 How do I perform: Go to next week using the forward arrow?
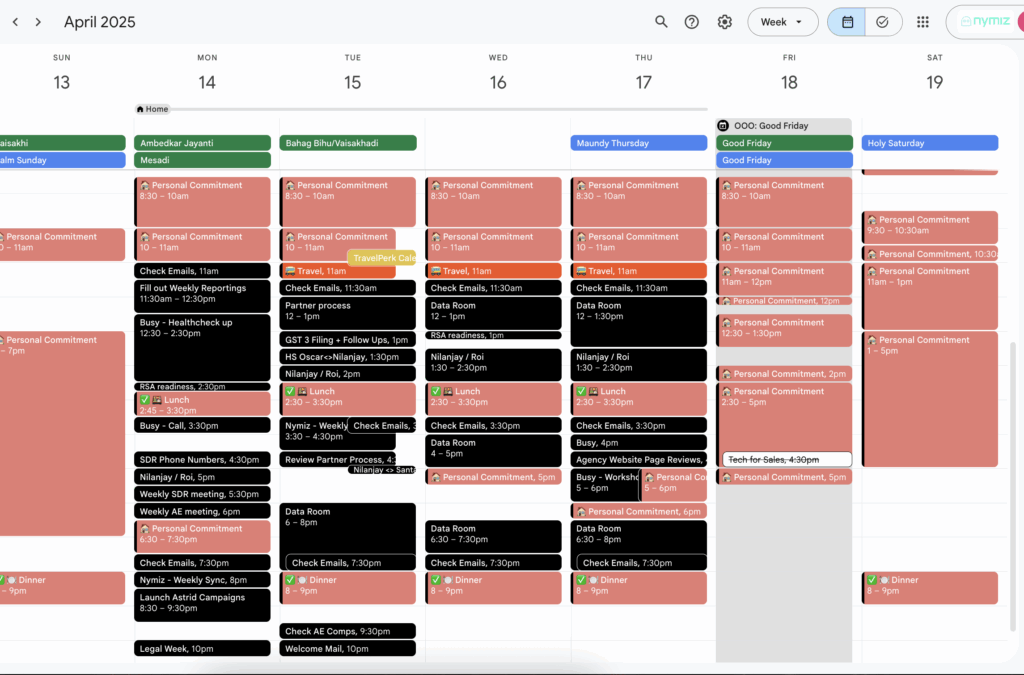point(38,20)
